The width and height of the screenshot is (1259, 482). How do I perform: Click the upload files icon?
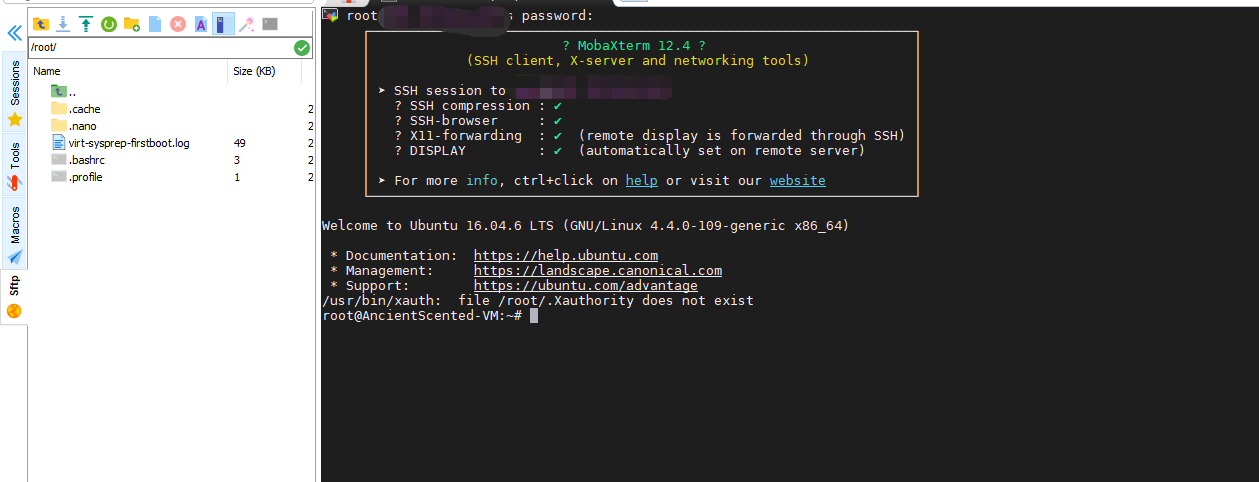tap(86, 23)
